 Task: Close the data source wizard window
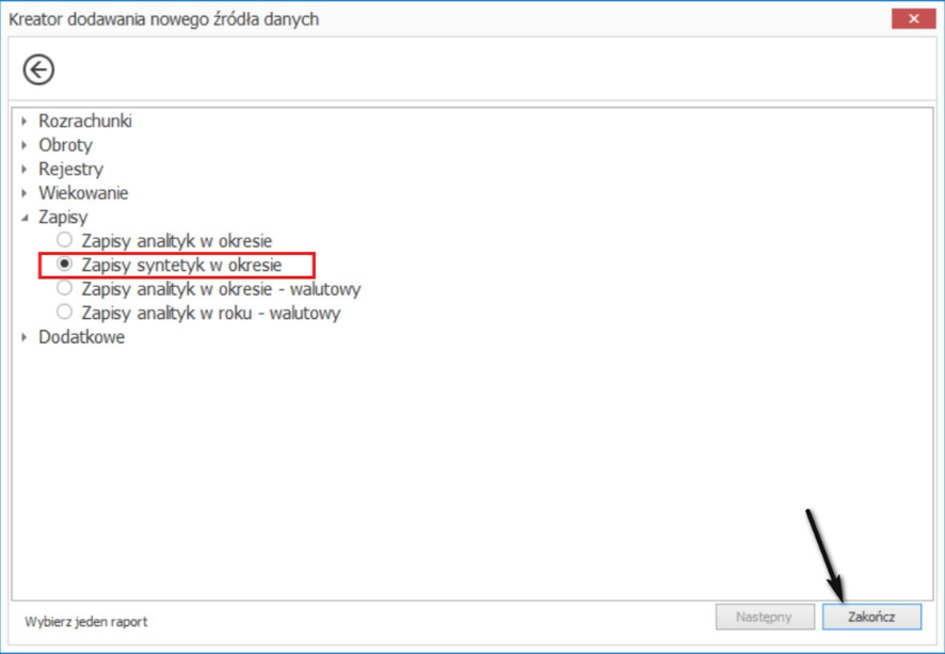click(913, 19)
